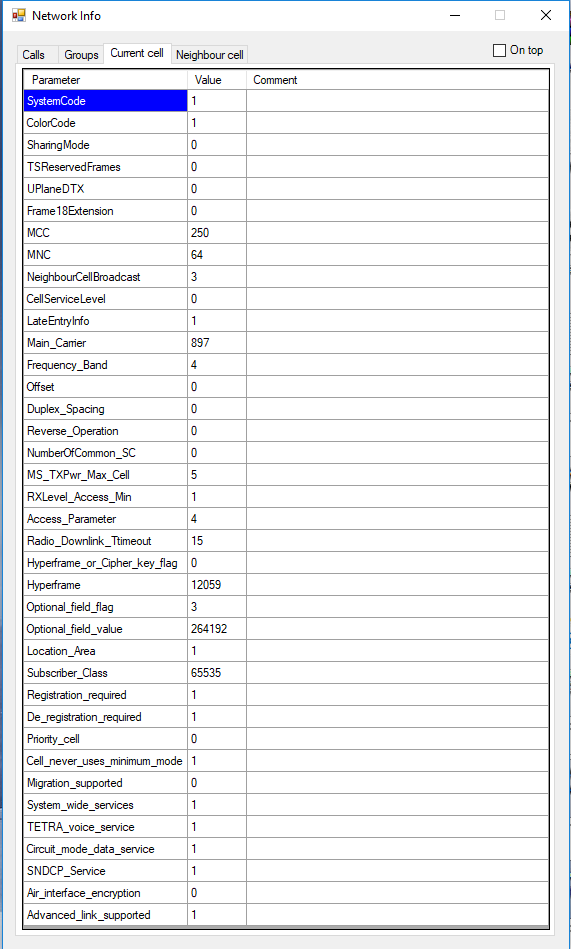Click the System_wide_services parameter
The width and height of the screenshot is (571, 949).
(105, 805)
